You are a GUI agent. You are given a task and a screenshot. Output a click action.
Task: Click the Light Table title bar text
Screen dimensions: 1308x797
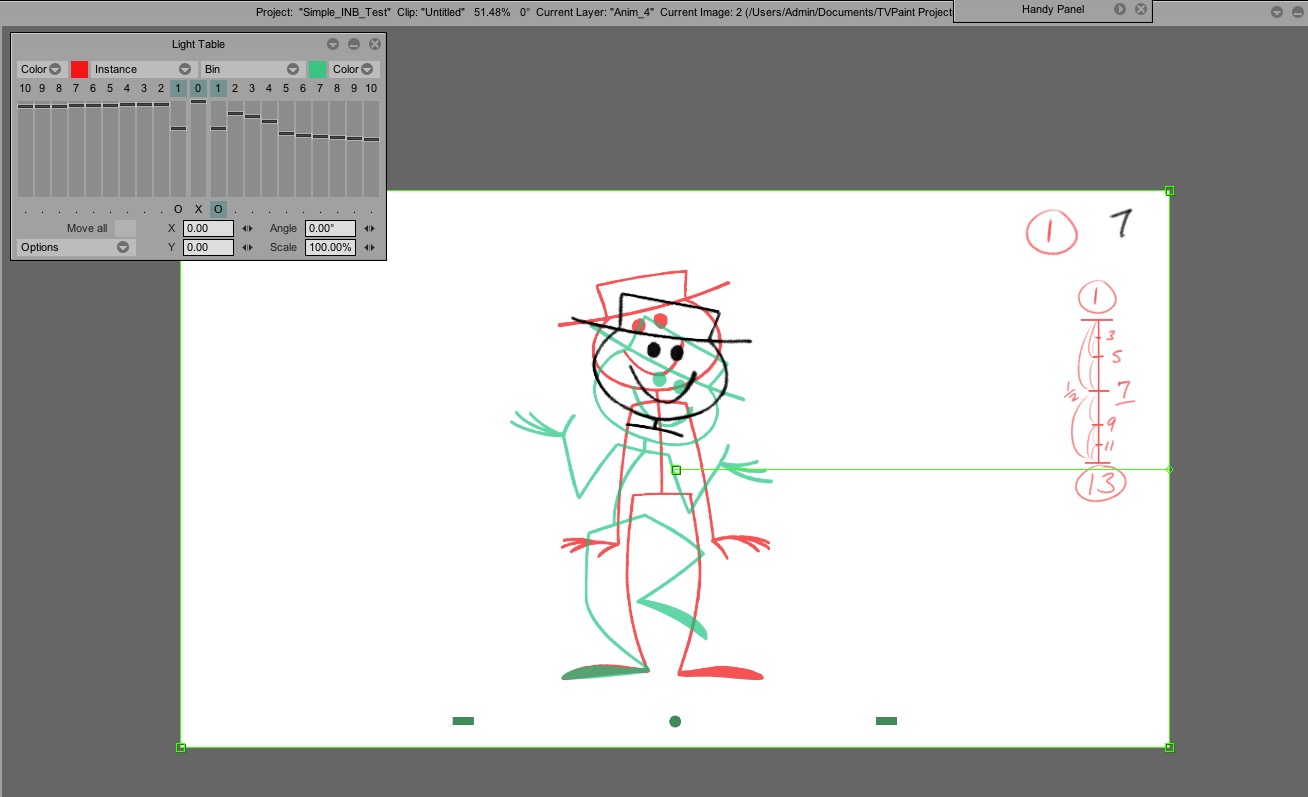coord(198,44)
